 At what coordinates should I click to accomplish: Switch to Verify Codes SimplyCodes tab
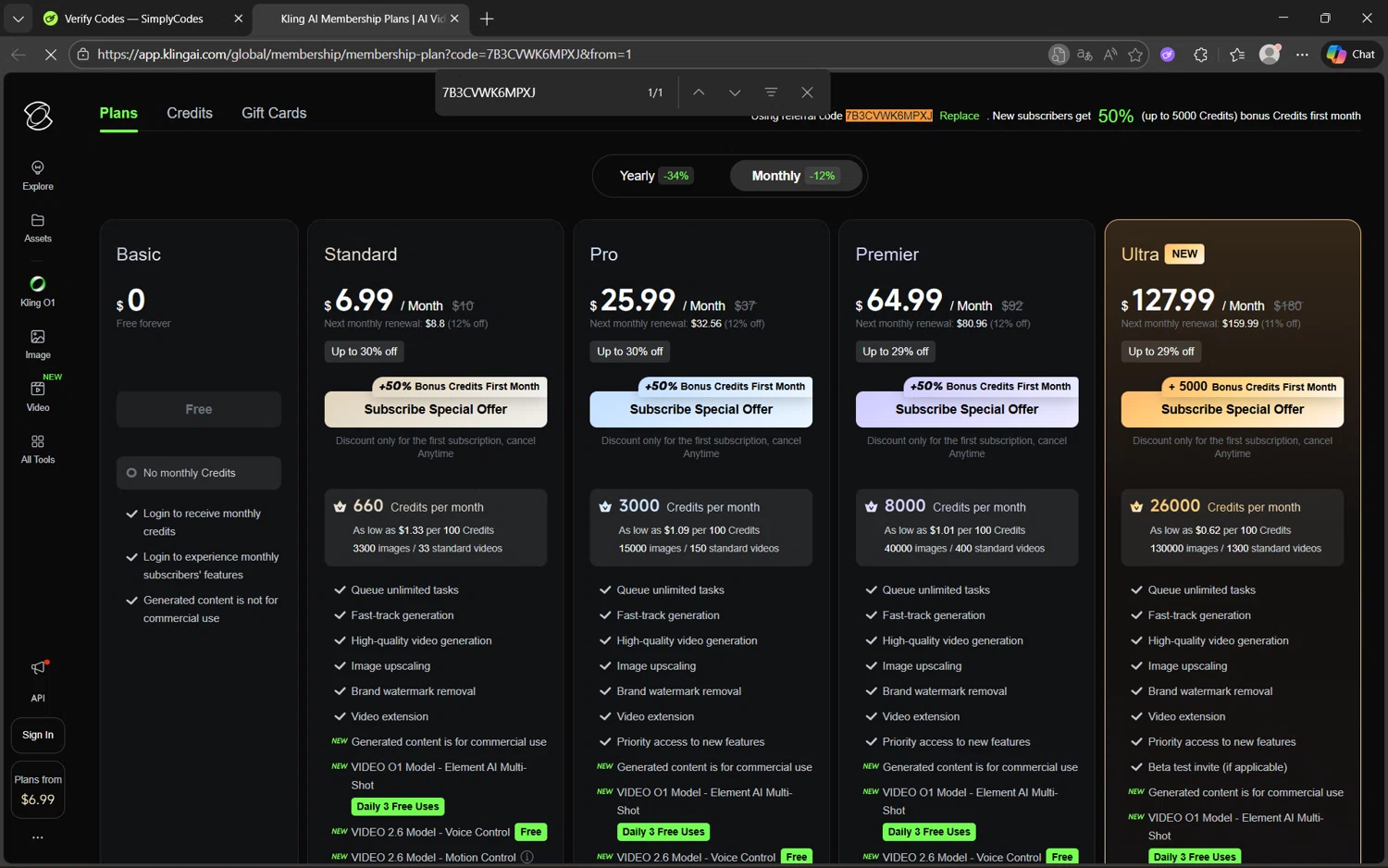pos(134,19)
